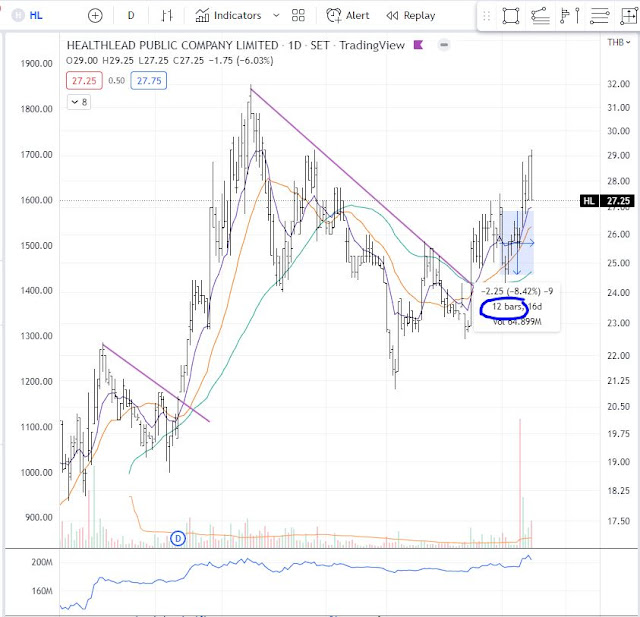Image resolution: width=640 pixels, height=617 pixels.
Task: Change the D timeframe interval
Action: pyautogui.click(x=131, y=16)
